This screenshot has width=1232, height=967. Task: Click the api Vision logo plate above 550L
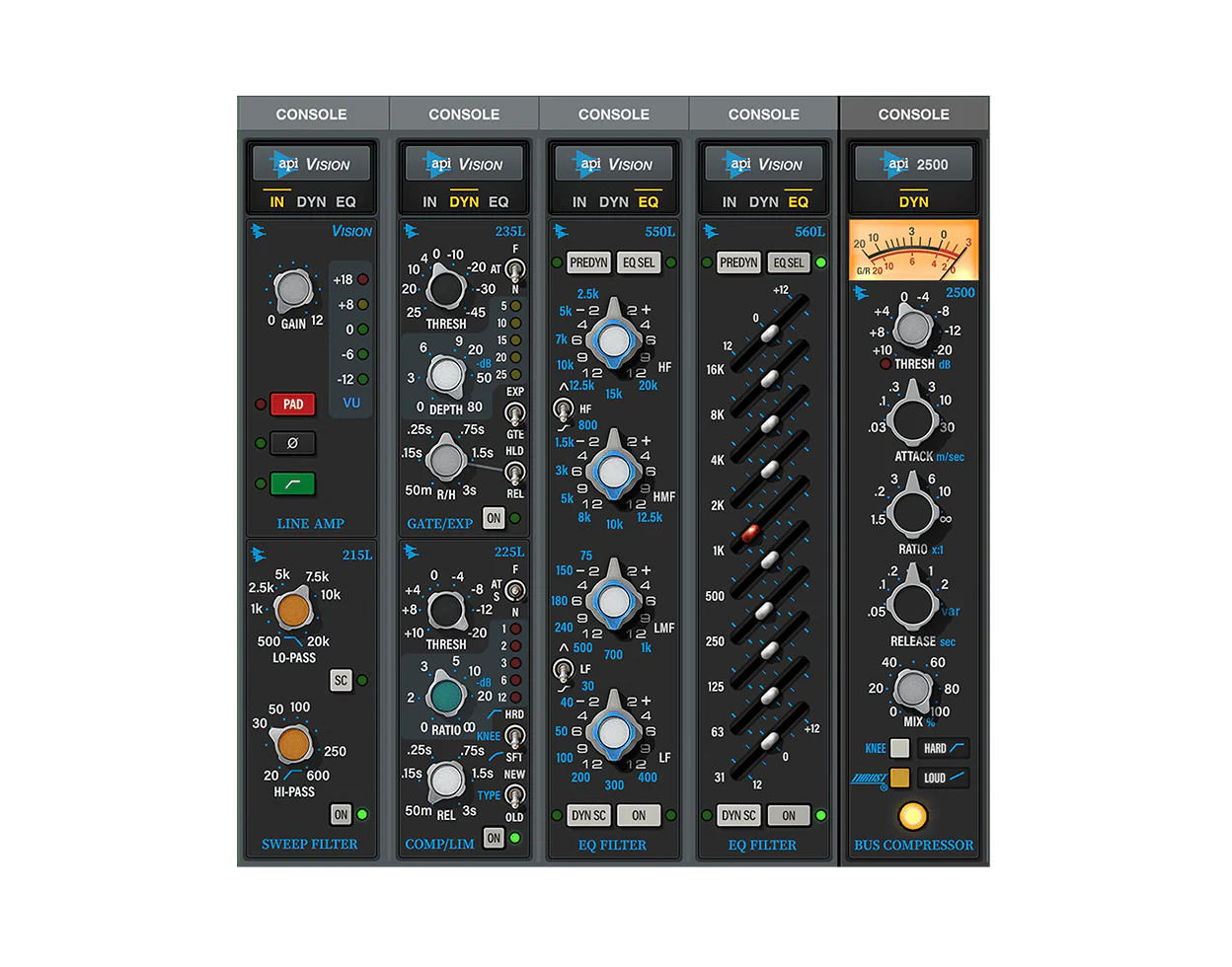(x=613, y=164)
